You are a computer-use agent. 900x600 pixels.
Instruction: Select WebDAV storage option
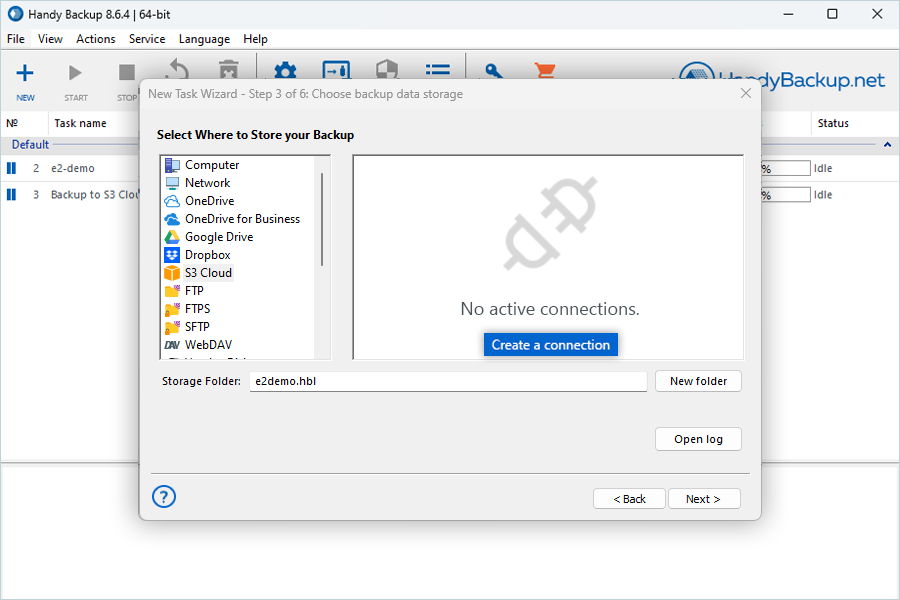[208, 344]
